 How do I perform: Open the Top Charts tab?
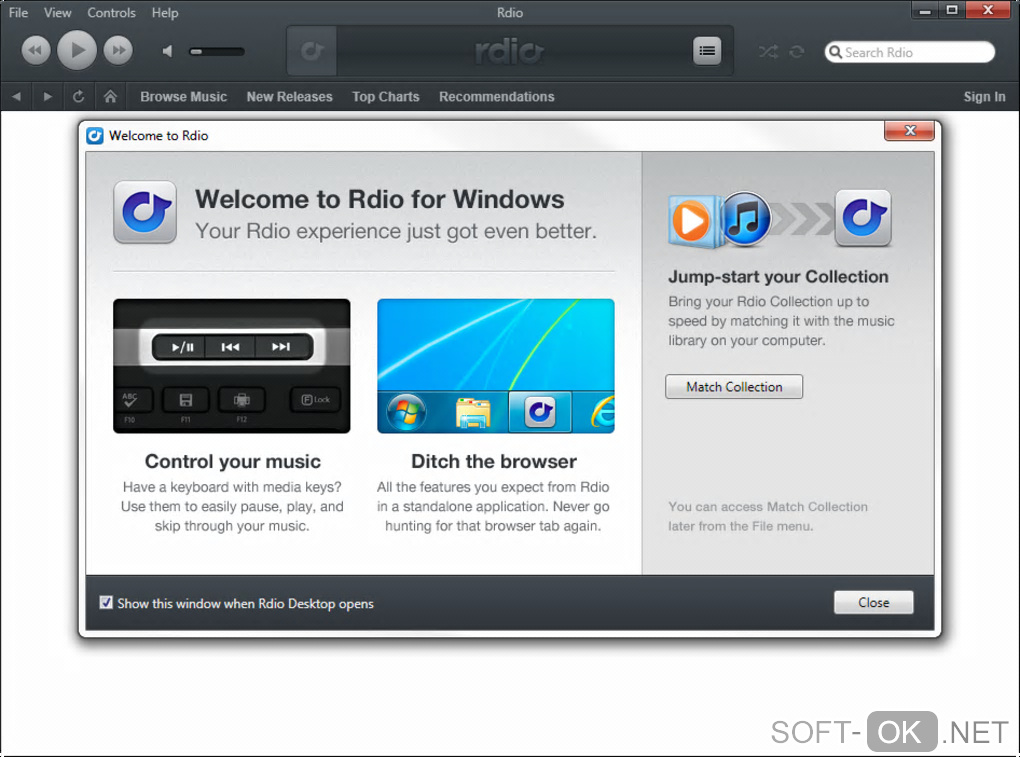tap(386, 97)
